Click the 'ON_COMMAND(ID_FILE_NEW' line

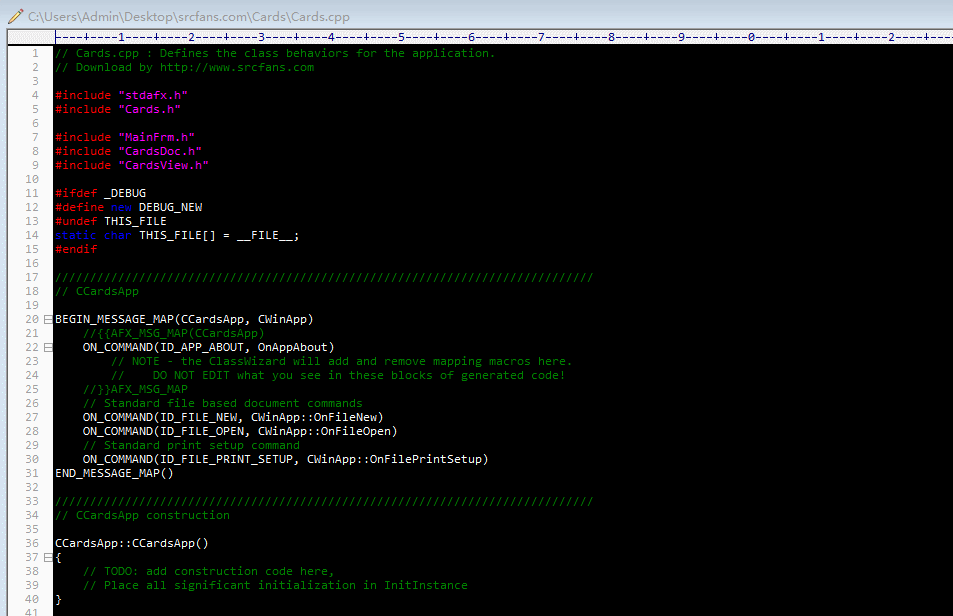(233, 417)
